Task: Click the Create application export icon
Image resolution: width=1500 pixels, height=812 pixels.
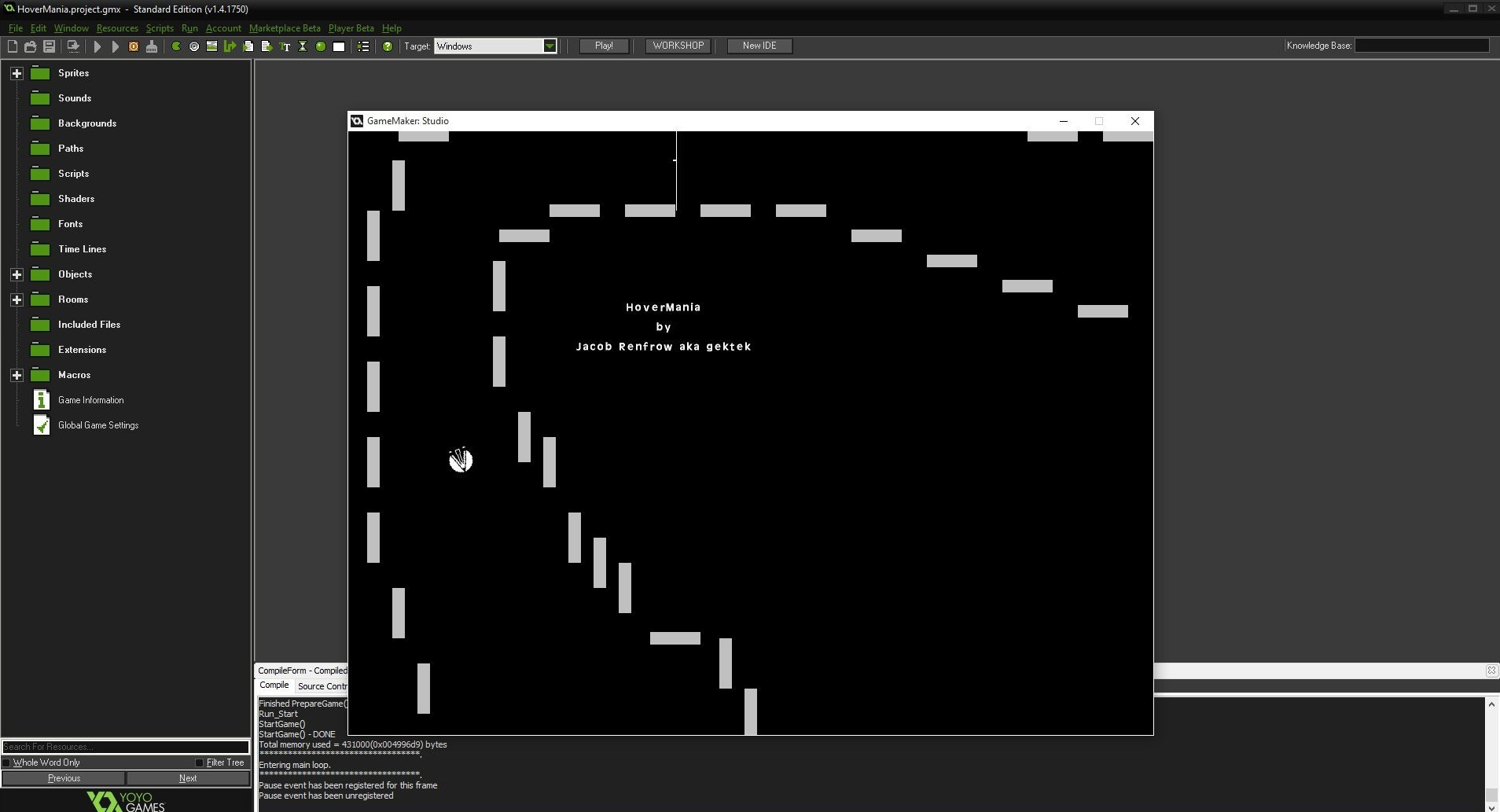Action: click(x=73, y=46)
